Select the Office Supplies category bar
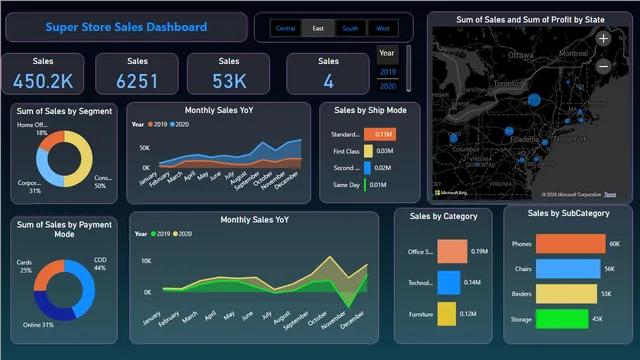640x360 pixels. click(x=452, y=251)
